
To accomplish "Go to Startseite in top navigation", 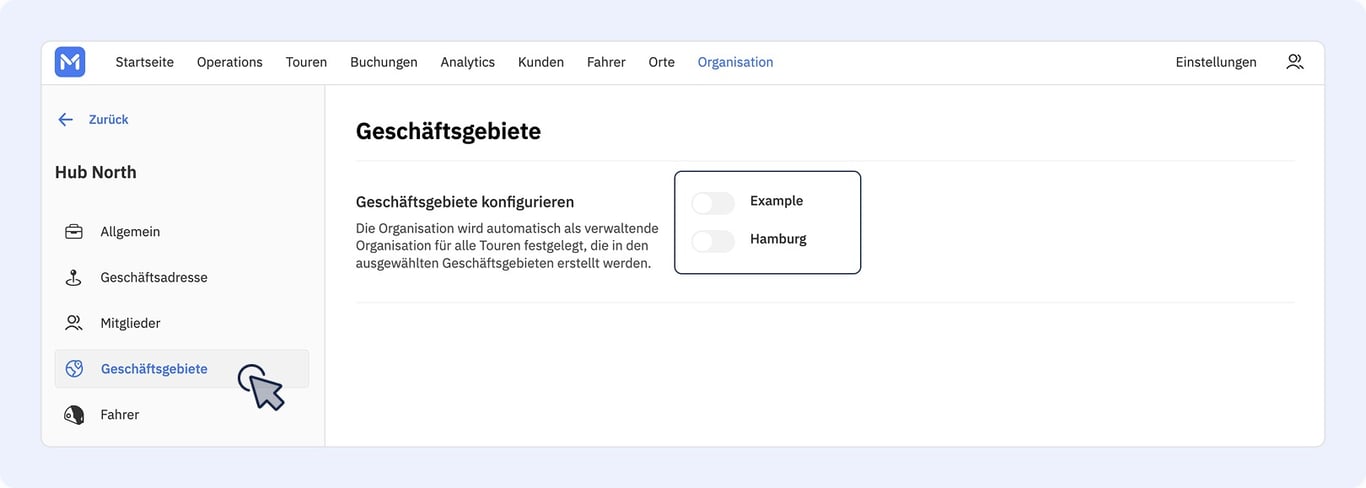I will click(145, 62).
